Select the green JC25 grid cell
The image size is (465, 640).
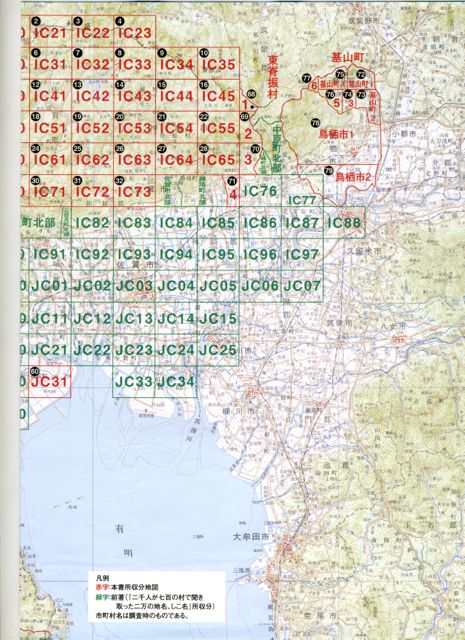pyautogui.click(x=218, y=350)
